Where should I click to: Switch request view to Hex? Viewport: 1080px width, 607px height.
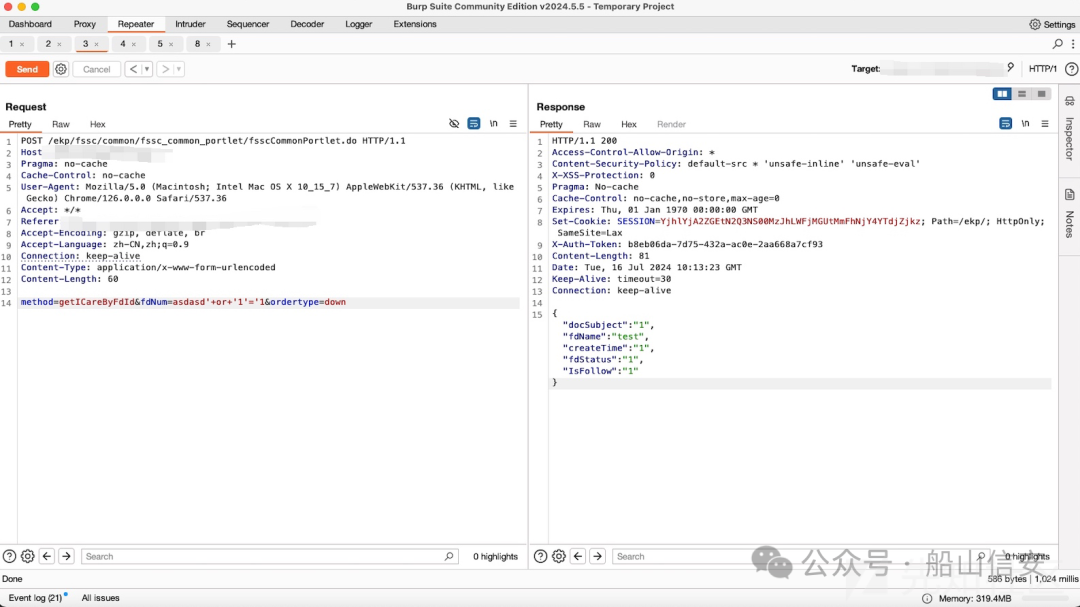click(98, 124)
